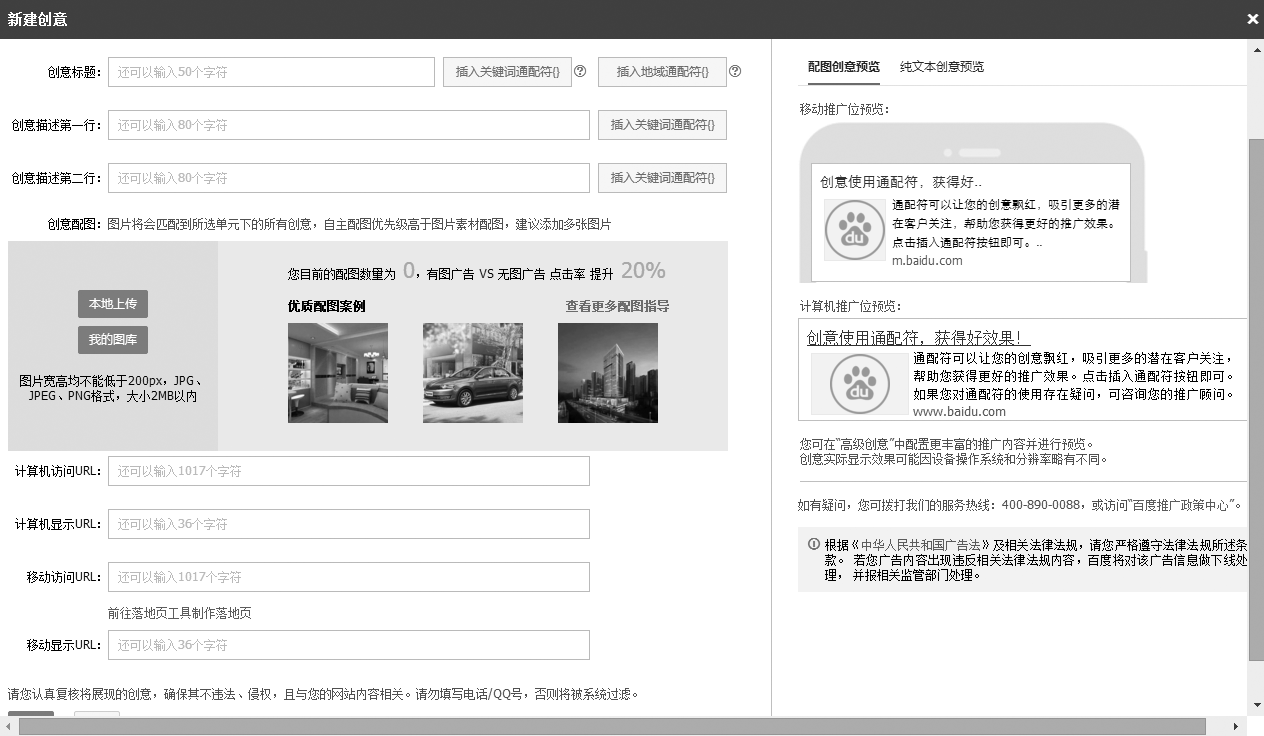Click scroll right arrow of horizontal scrollbar
Viewport: 1264px width, 736px height.
tap(1238, 727)
